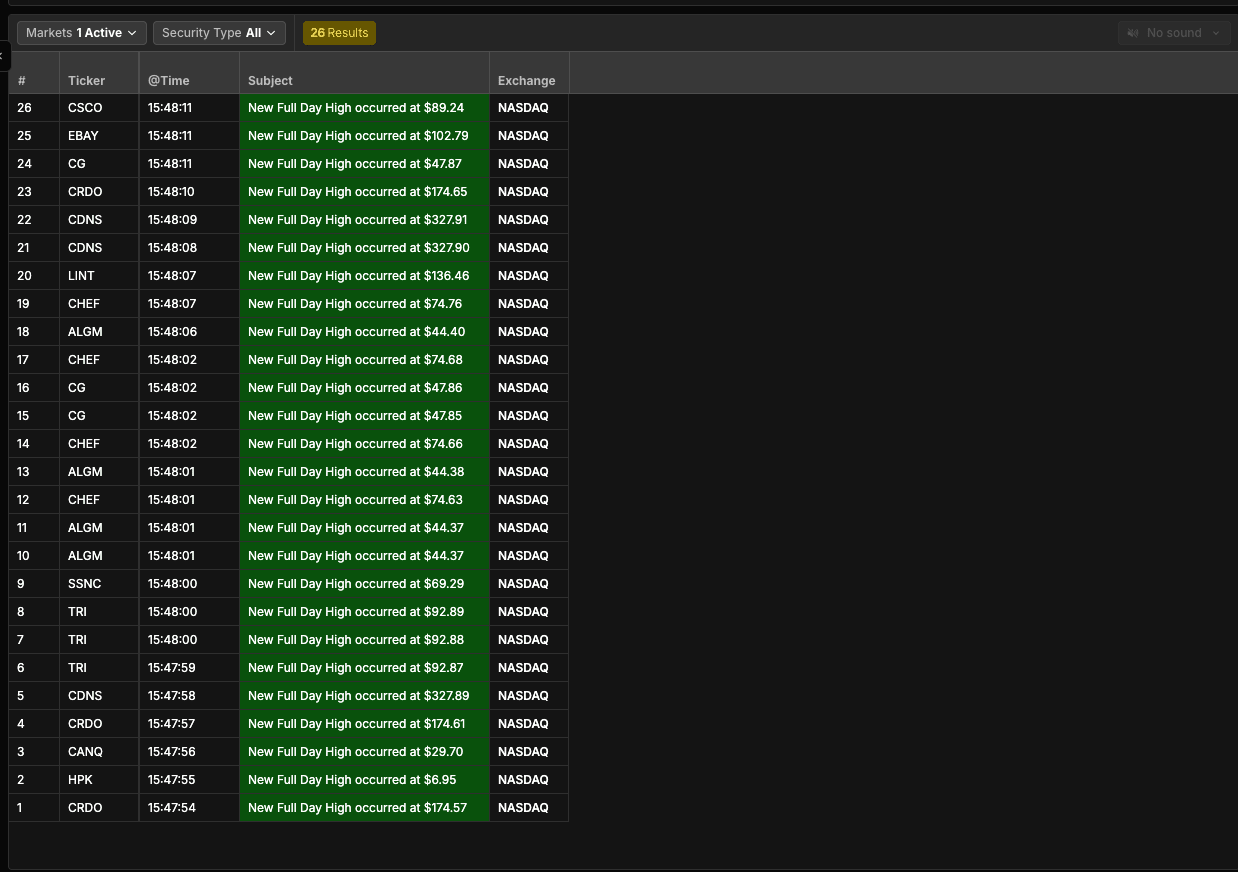
Task: Click NASDAQ in the LINT row
Action: [x=529, y=276]
